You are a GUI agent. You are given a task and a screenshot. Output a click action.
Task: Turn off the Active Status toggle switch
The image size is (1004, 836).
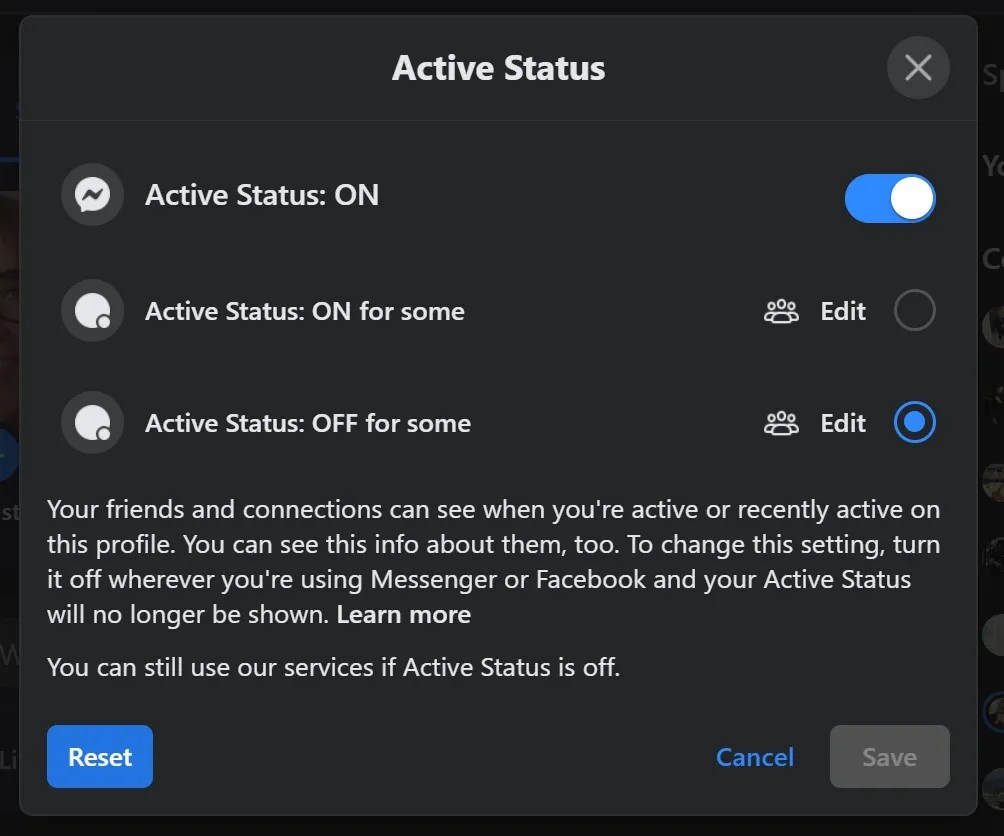pyautogui.click(x=889, y=198)
